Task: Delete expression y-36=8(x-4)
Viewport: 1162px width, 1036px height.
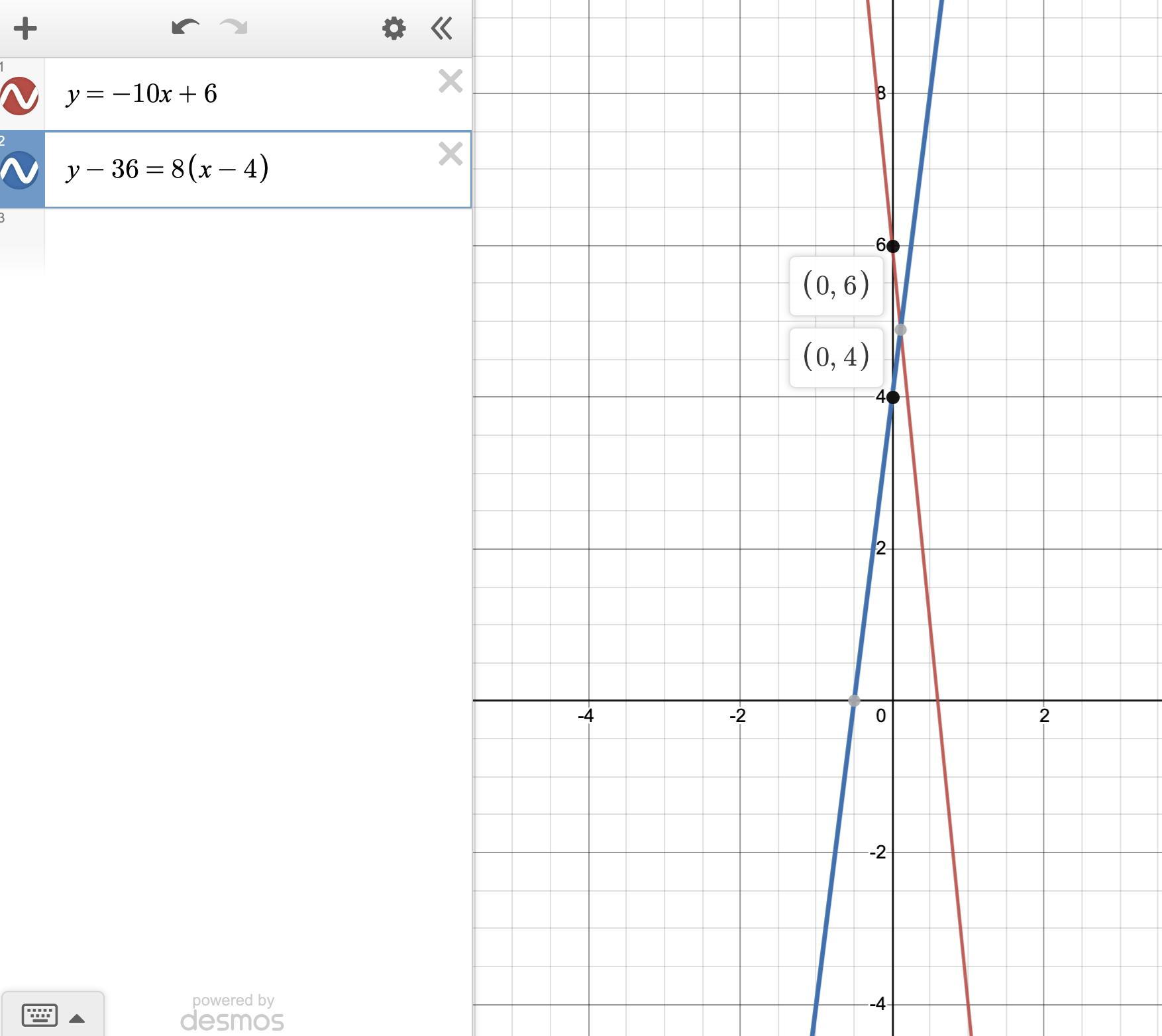Action: coord(450,154)
